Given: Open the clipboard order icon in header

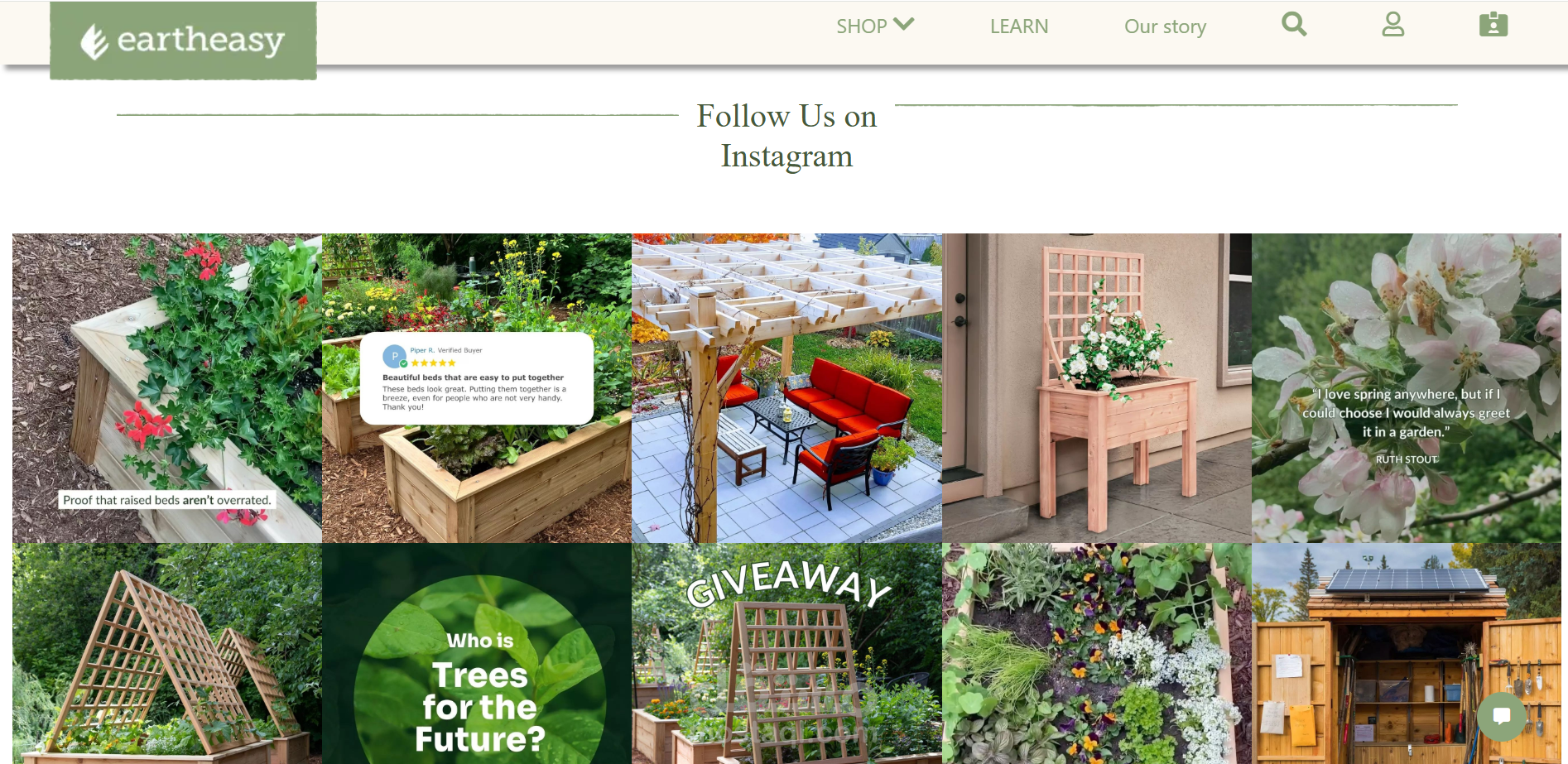Looking at the screenshot, I should pos(1493,25).
